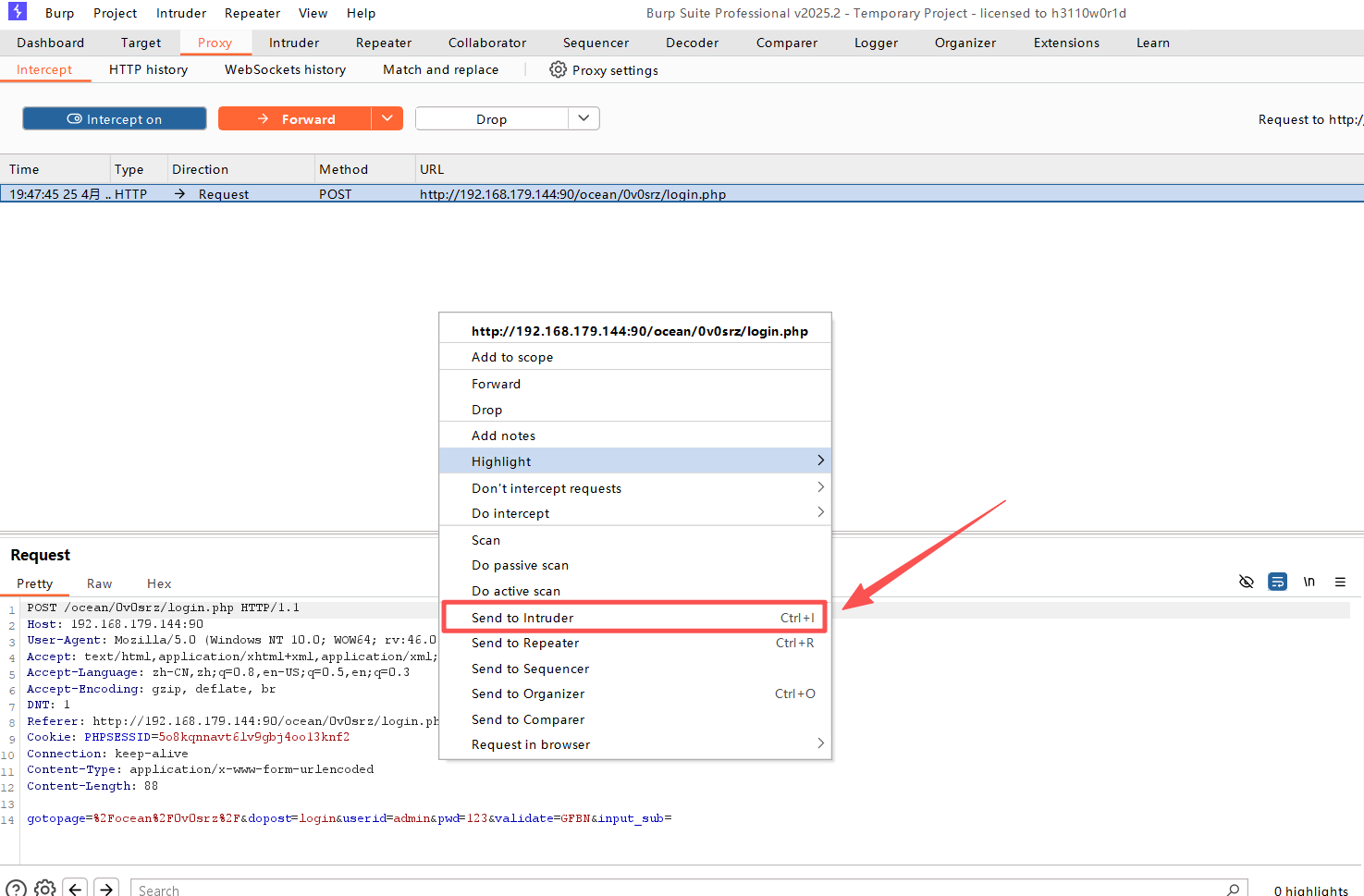Viewport: 1364px width, 896px height.
Task: Switch to the Decoder tab
Action: point(692,43)
